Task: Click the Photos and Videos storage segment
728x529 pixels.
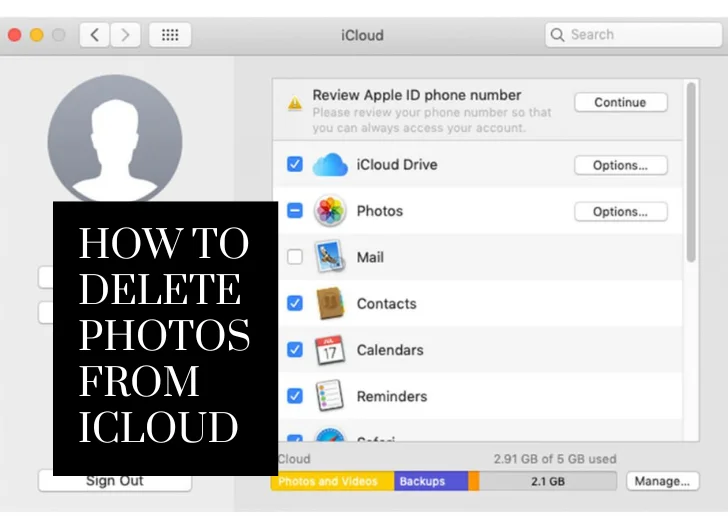Action: pyautogui.click(x=332, y=481)
